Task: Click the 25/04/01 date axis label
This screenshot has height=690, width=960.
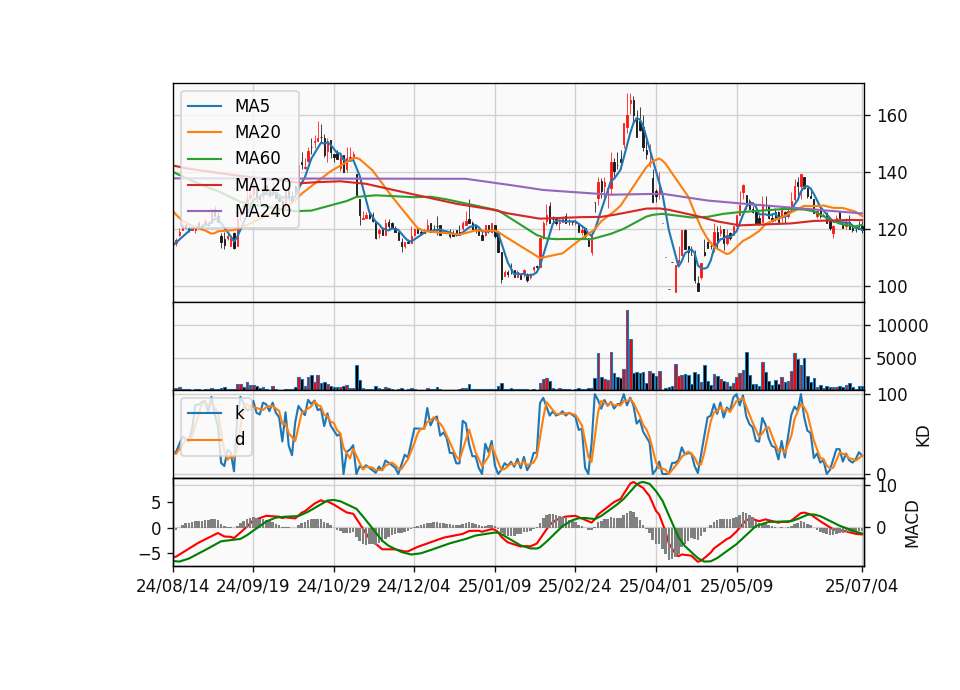Action: click(656, 587)
